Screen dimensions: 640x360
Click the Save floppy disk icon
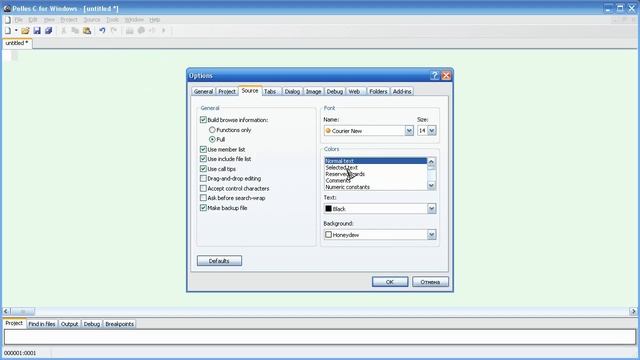click(37, 31)
